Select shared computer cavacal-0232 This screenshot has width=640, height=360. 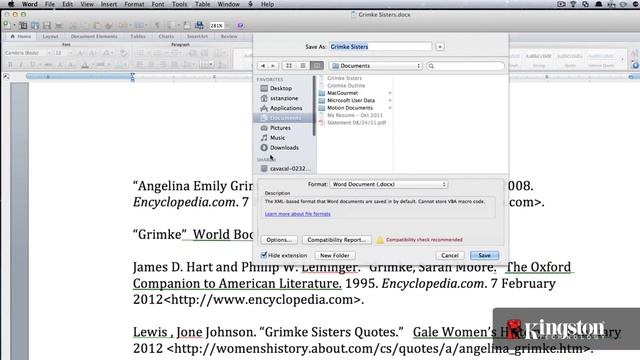click(285, 169)
